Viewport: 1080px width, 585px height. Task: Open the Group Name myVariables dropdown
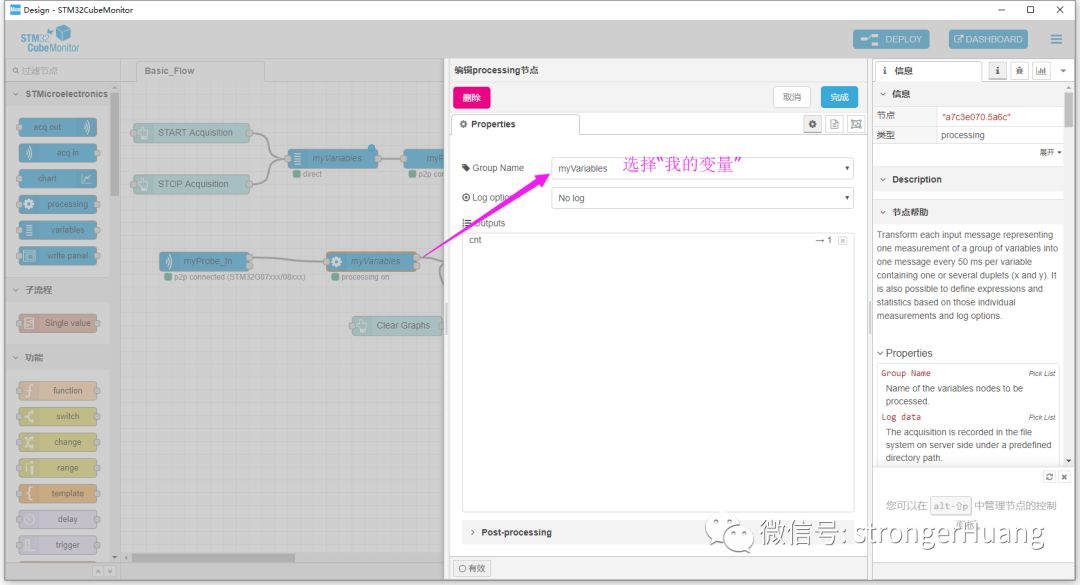pyautogui.click(x=703, y=168)
